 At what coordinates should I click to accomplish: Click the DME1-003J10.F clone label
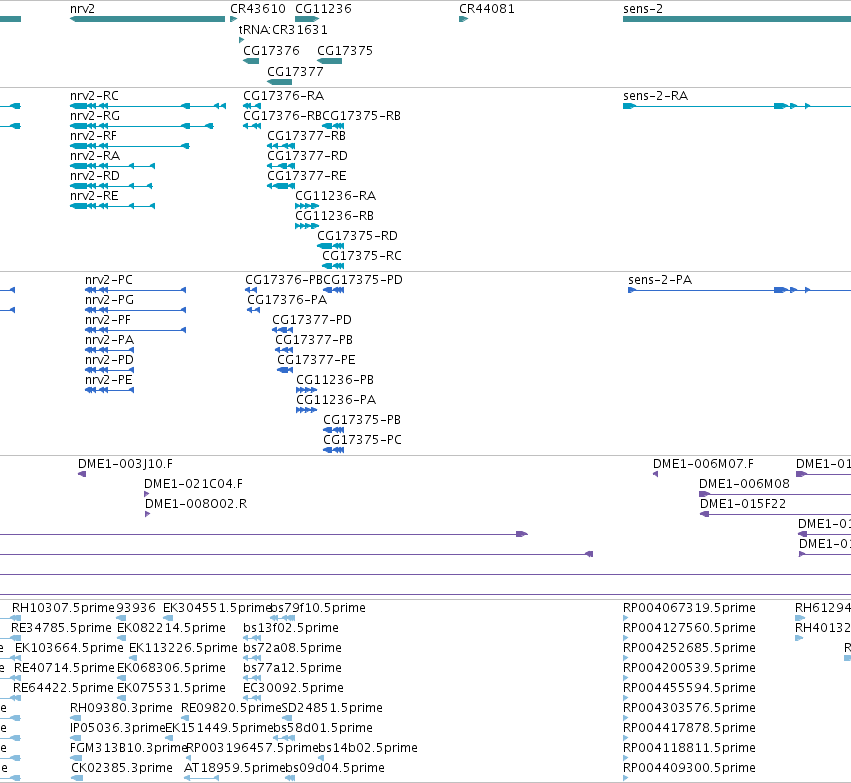[x=125, y=464]
